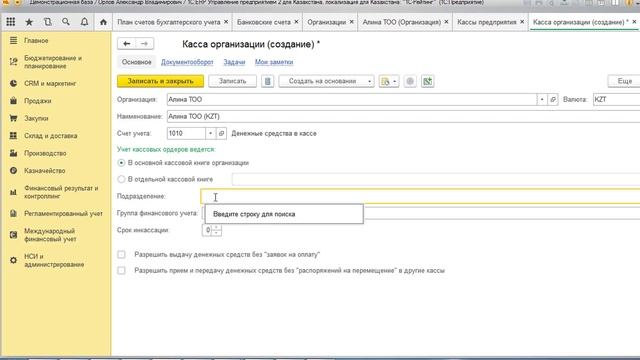
Task: Click the Счет учета 1010 field
Action: point(186,133)
